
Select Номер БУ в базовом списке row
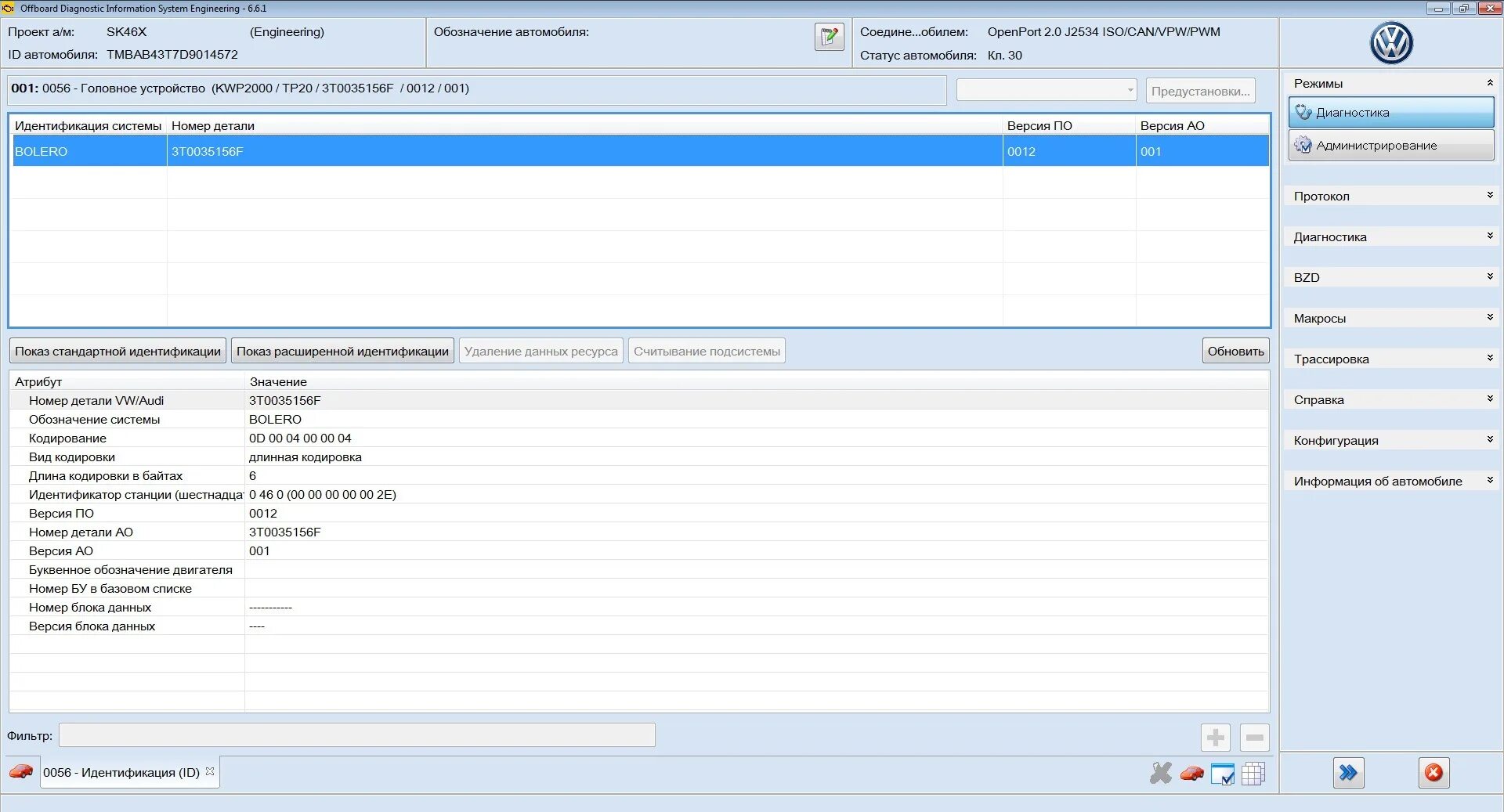coord(639,588)
